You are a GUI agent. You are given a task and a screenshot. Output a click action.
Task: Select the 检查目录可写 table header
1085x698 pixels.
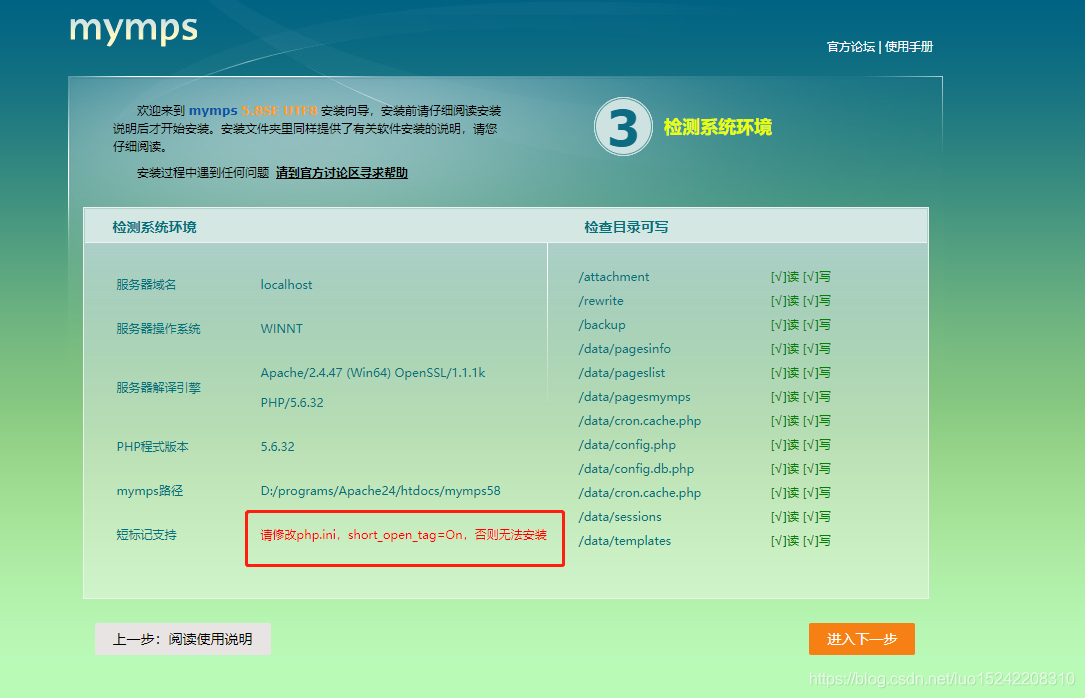click(626, 227)
